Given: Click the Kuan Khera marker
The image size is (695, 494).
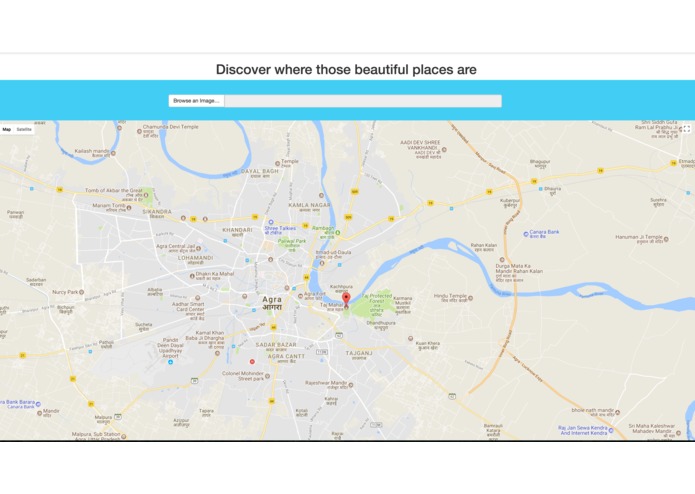Looking at the screenshot, I should click(x=410, y=338).
